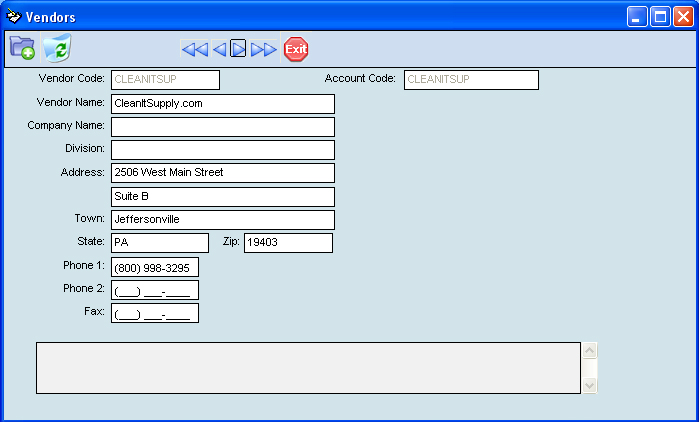The width and height of the screenshot is (699, 422).
Task: Click the empty Phone 2 field
Action: click(x=155, y=290)
